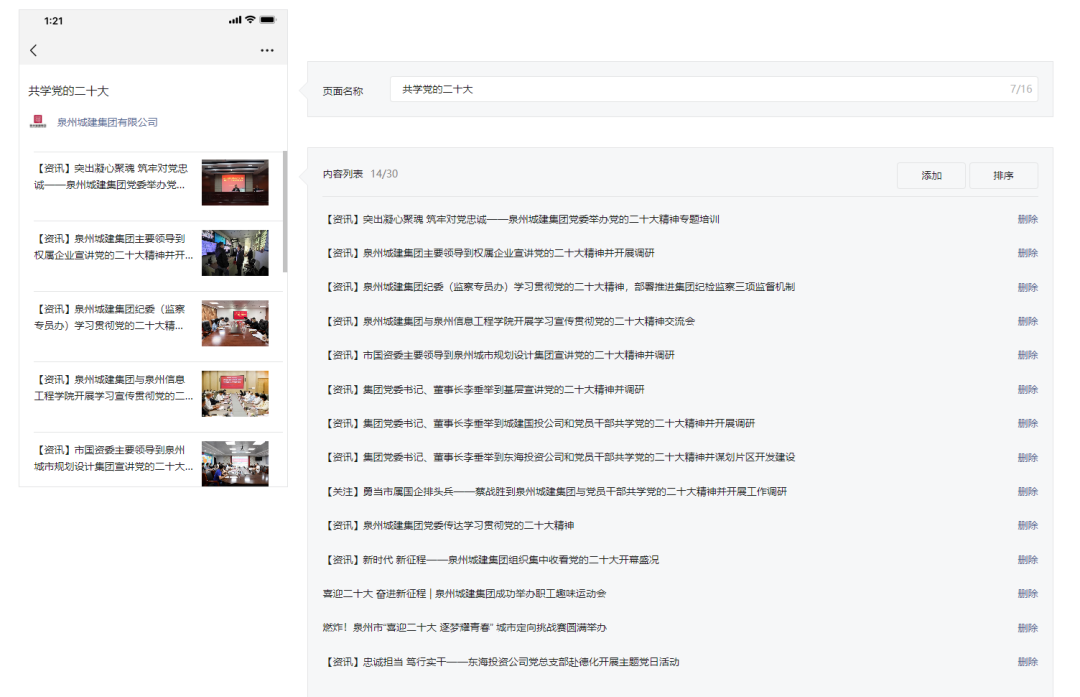
Task: Click the 添加 button
Action: coord(931,175)
